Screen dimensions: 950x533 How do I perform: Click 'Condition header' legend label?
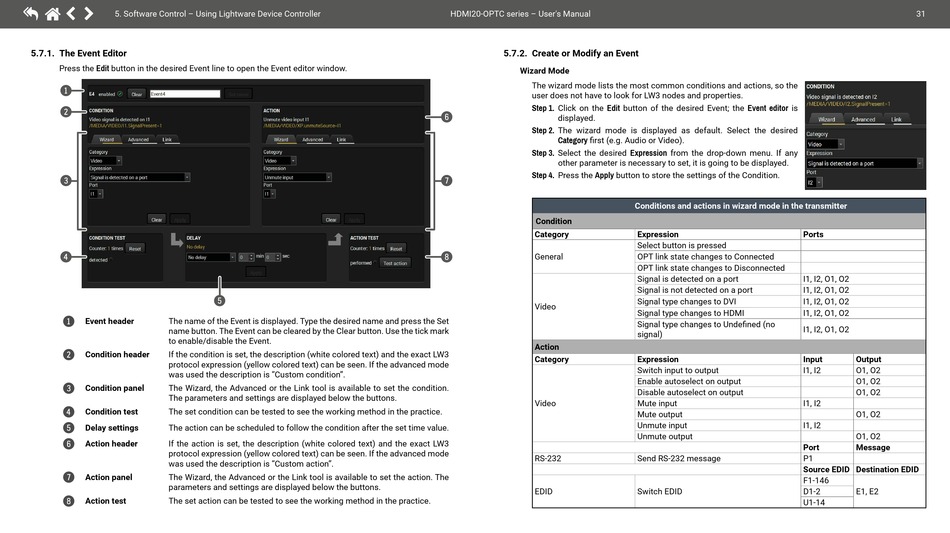tap(117, 354)
